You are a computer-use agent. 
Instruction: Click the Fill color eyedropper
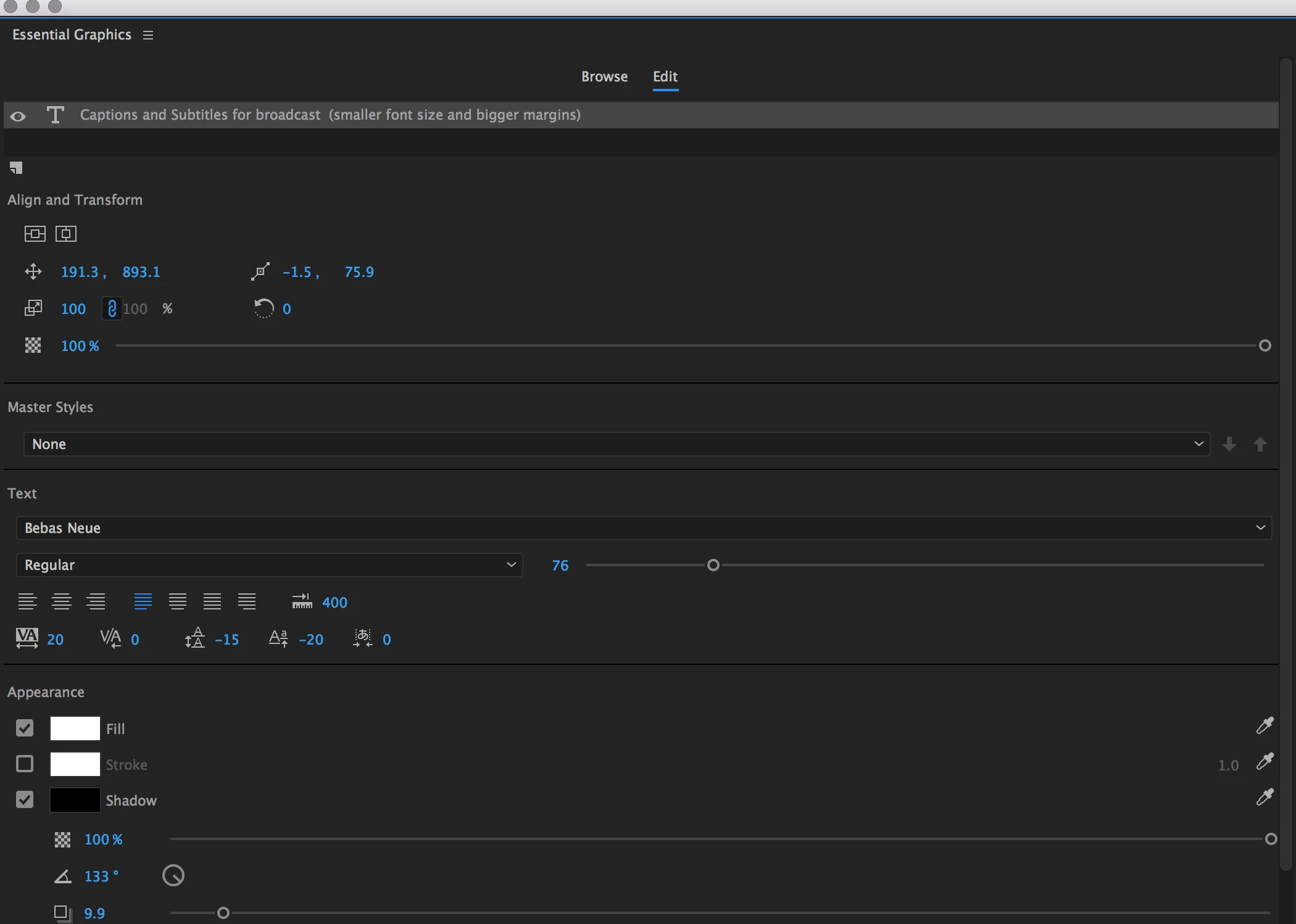point(1265,726)
